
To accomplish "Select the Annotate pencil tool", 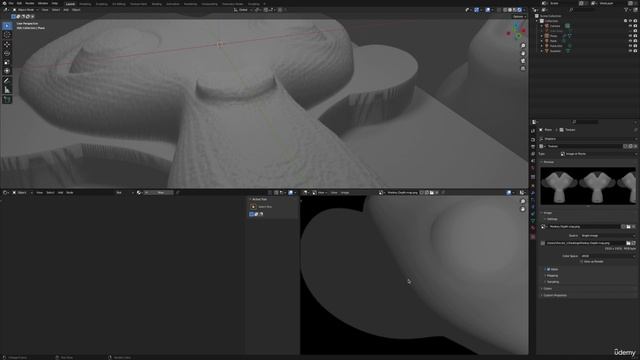I will [7, 80].
